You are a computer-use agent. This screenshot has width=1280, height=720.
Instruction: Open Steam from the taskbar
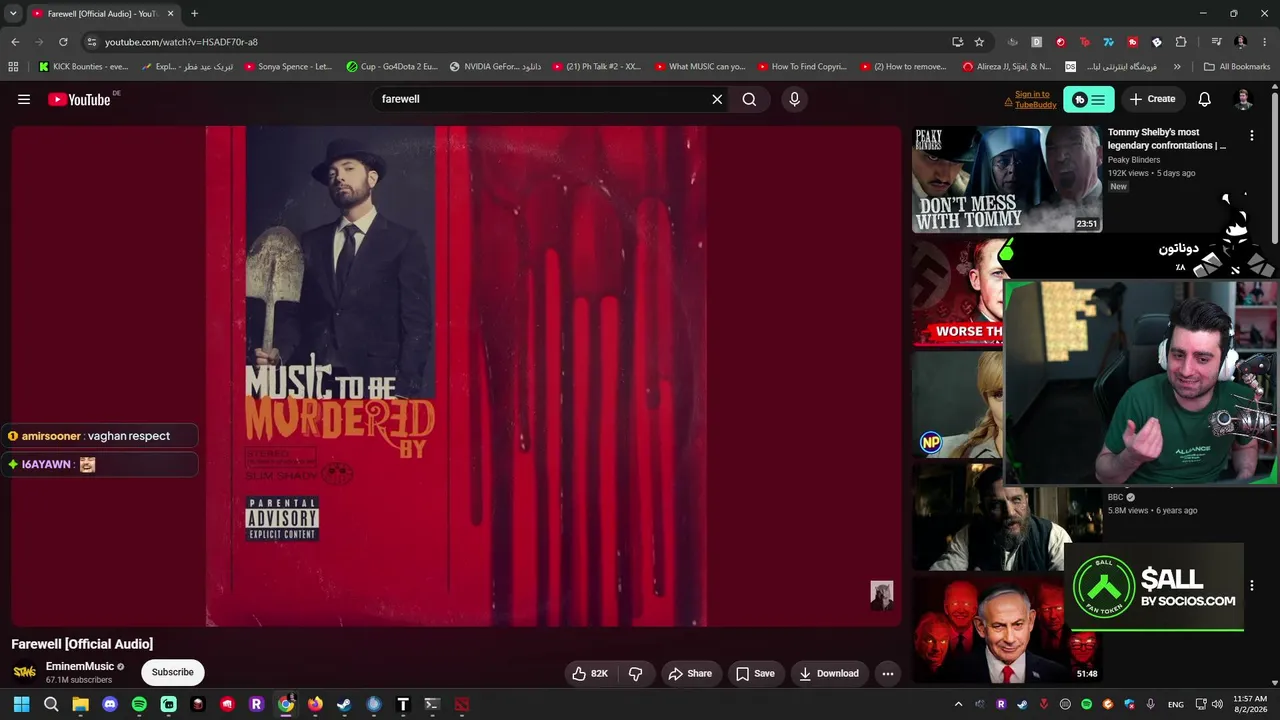point(344,704)
